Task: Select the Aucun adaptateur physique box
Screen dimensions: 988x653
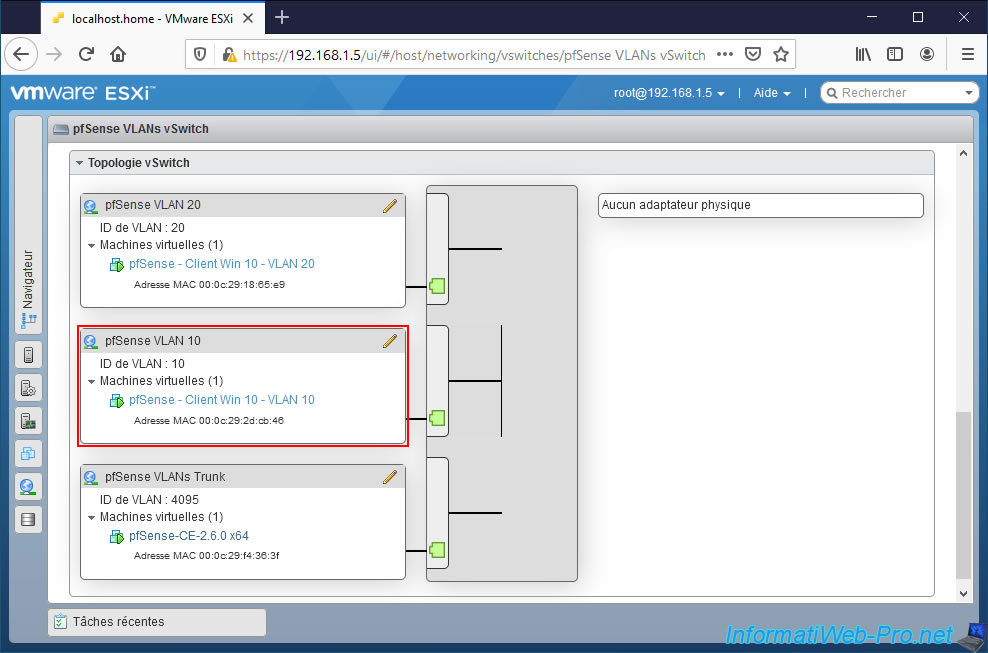Action: [761, 205]
